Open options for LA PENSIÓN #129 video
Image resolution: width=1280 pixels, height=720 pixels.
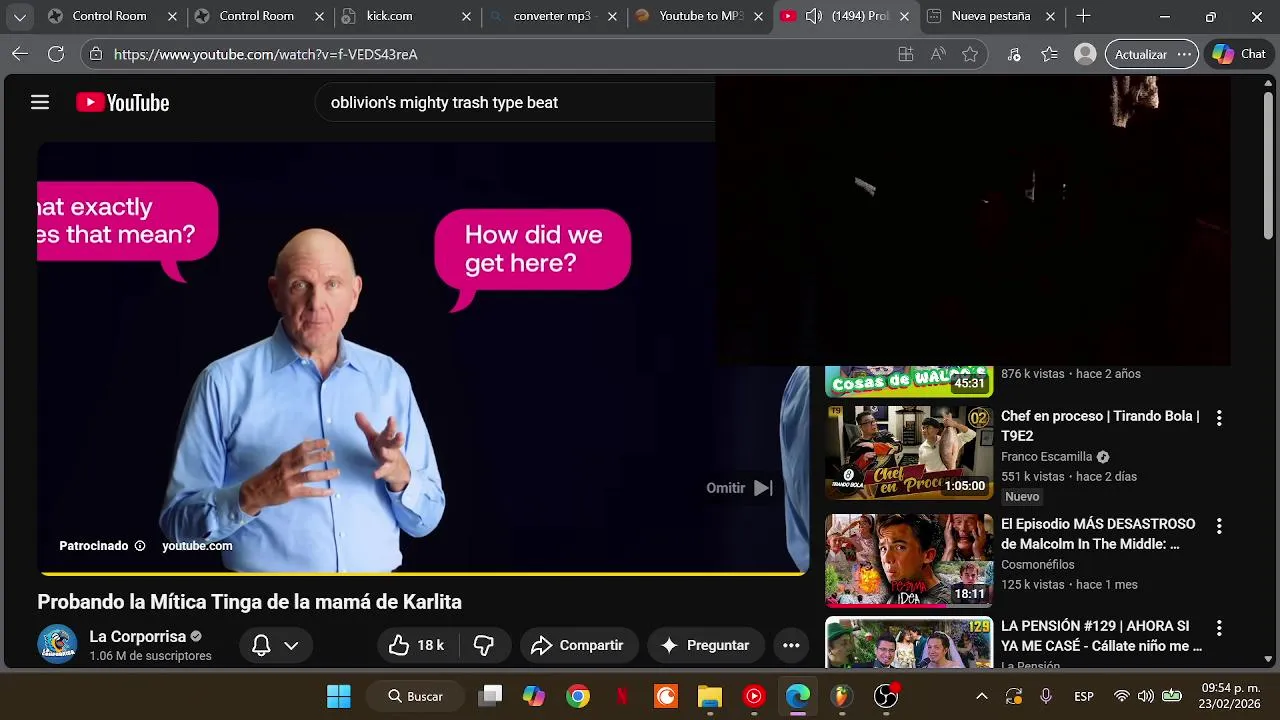(x=1219, y=628)
